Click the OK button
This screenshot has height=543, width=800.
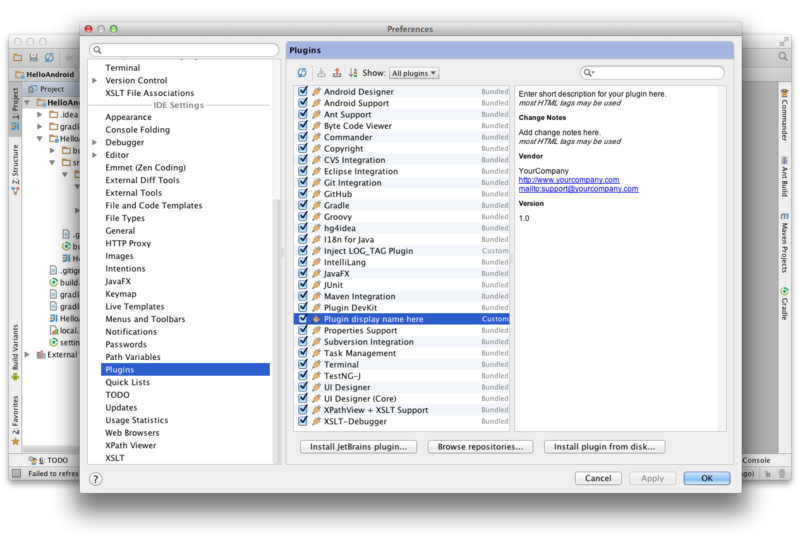pos(707,478)
